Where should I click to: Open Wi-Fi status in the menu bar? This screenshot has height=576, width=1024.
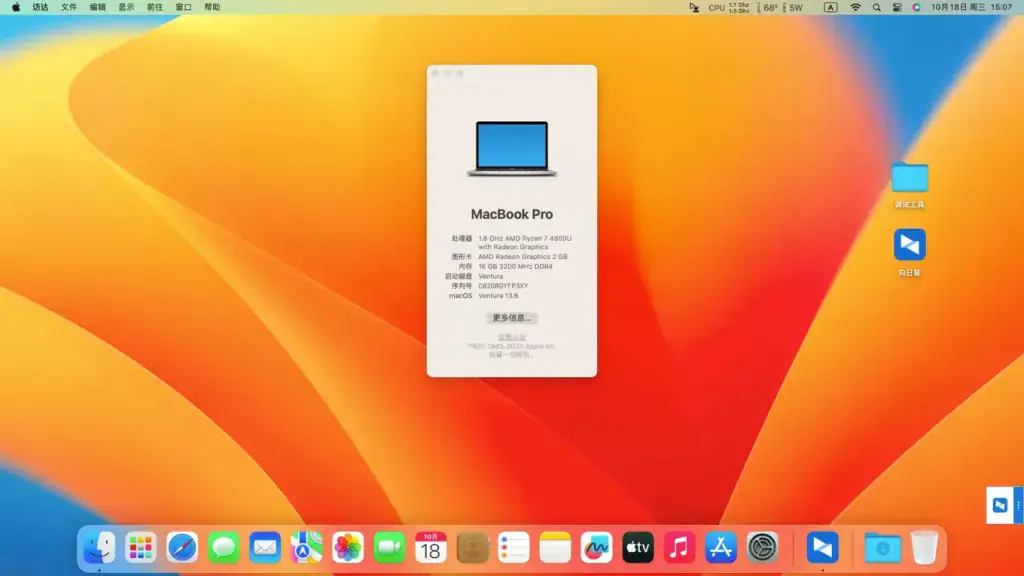(856, 7)
